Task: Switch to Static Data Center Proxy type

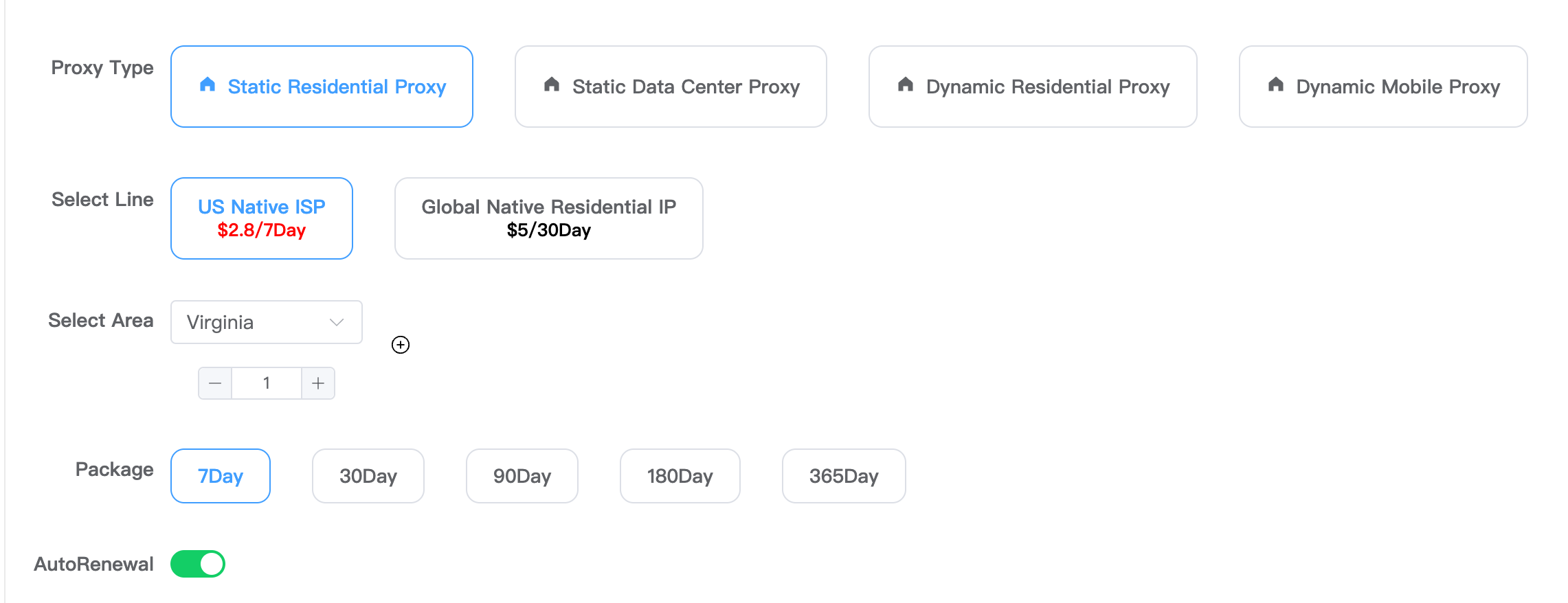Action: [671, 87]
